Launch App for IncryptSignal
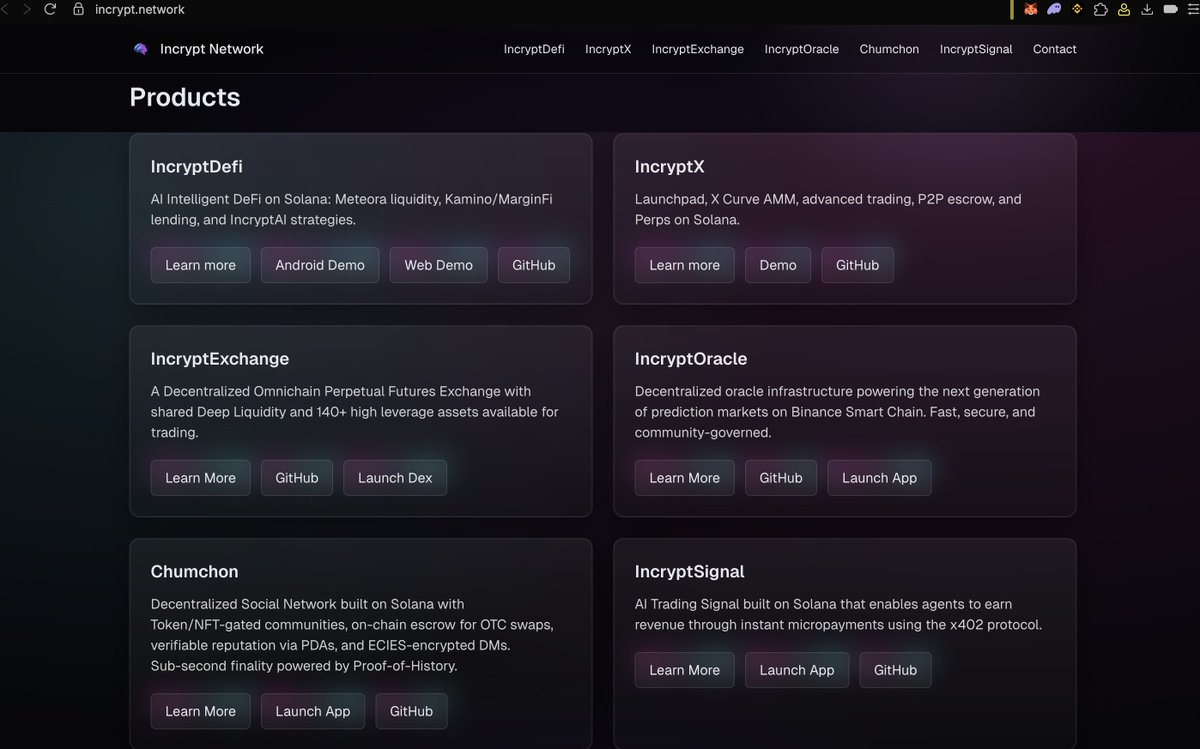This screenshot has height=749, width=1200. [797, 670]
